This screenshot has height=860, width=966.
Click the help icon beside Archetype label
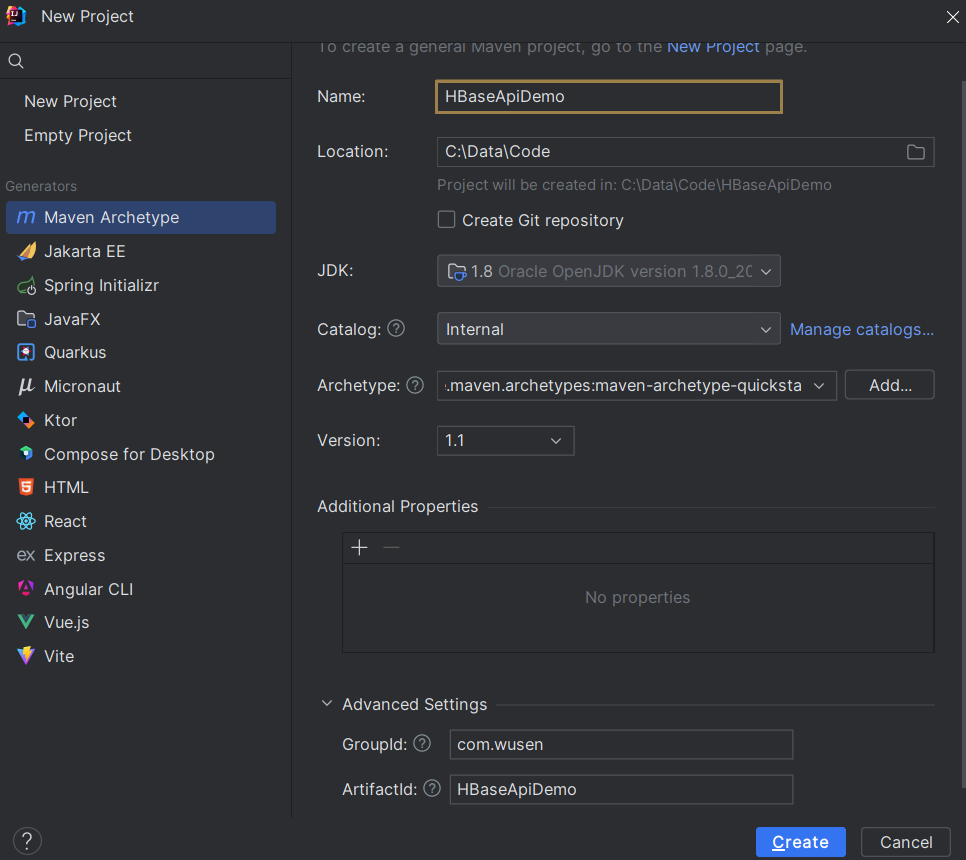(415, 385)
